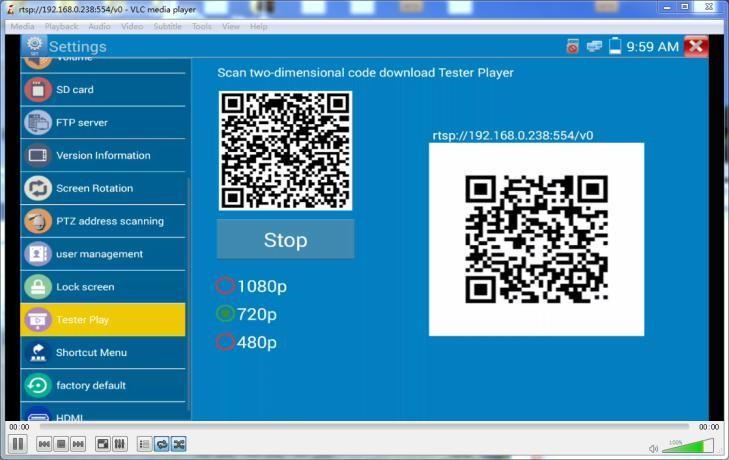Click the Stop button
Image resolution: width=729 pixels, height=460 pixels.
click(285, 240)
